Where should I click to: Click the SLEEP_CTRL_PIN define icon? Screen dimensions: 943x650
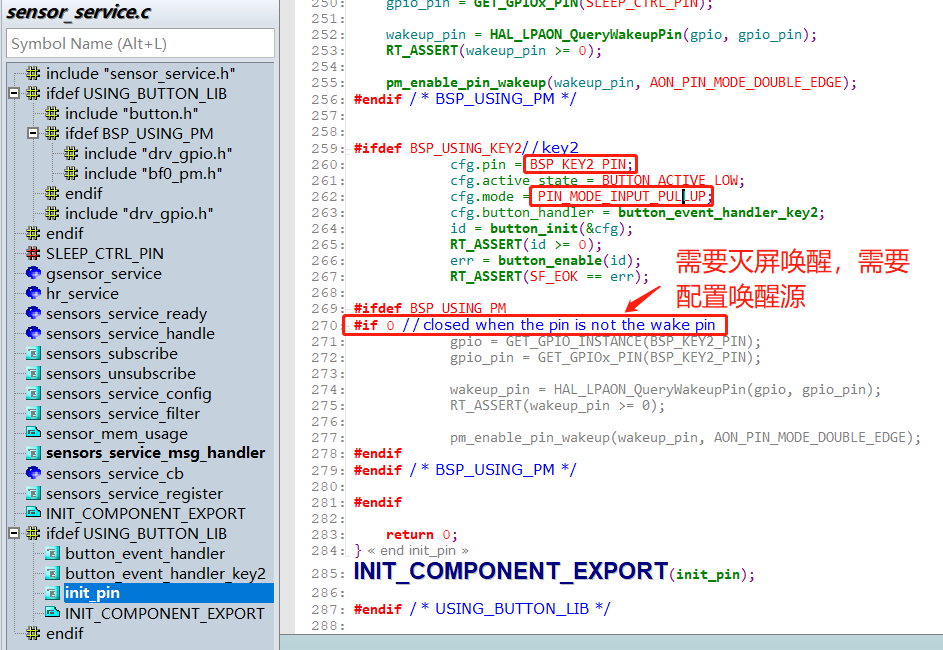click(34, 254)
